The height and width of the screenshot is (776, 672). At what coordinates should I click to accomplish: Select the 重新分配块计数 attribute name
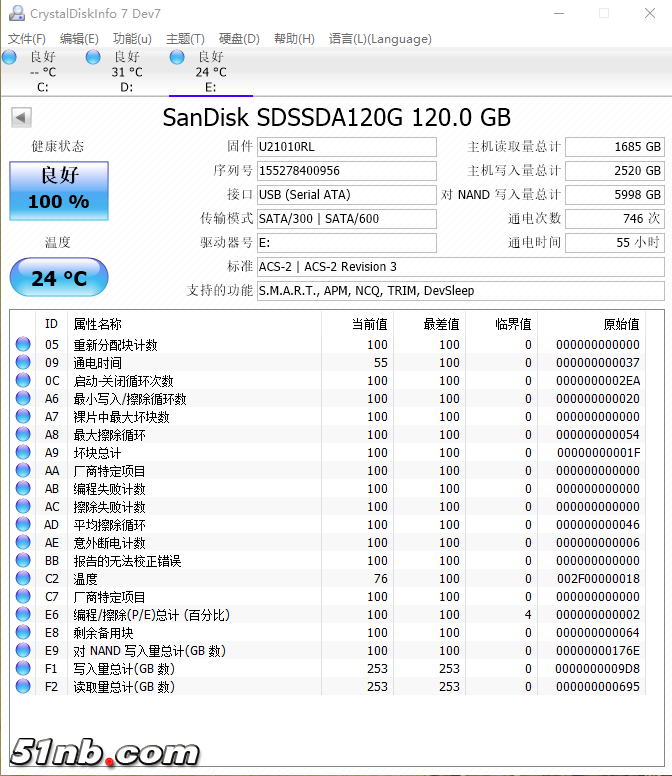115,345
